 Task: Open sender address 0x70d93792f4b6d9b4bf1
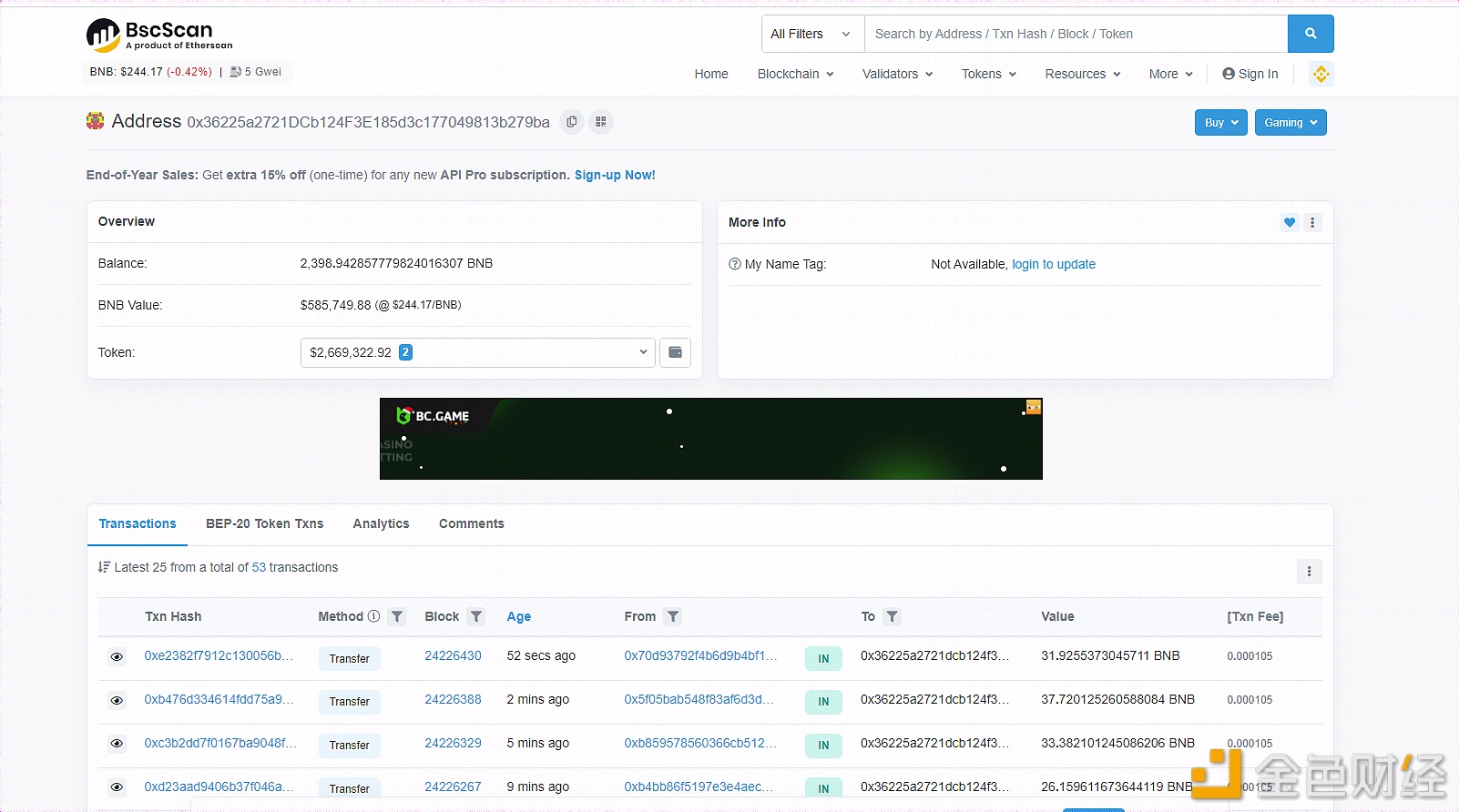tap(700, 655)
